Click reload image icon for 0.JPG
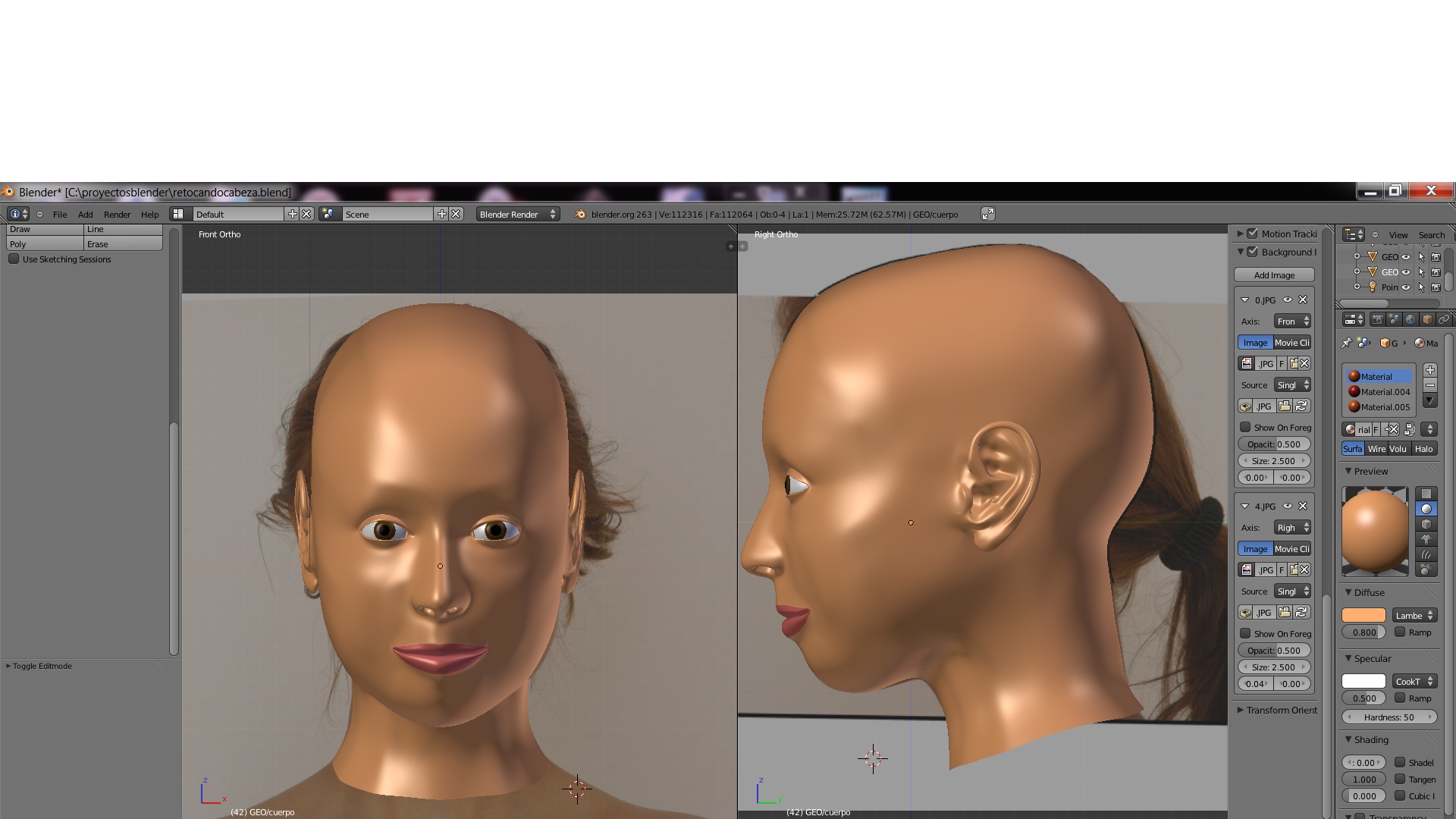The width and height of the screenshot is (1456, 819). [1302, 406]
